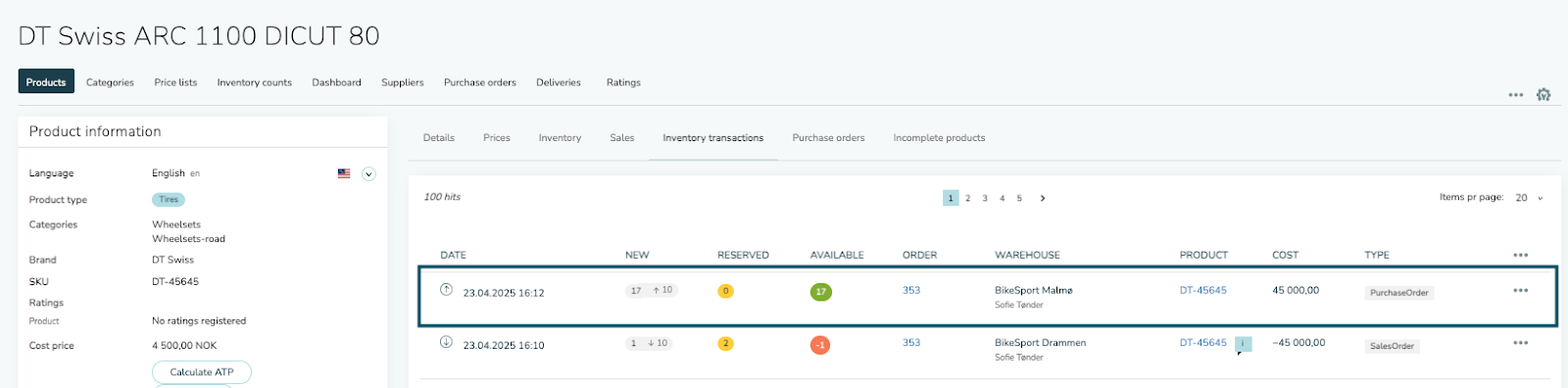1568x388 pixels.
Task: Click the green available badge showing 17
Action: [x=821, y=292]
